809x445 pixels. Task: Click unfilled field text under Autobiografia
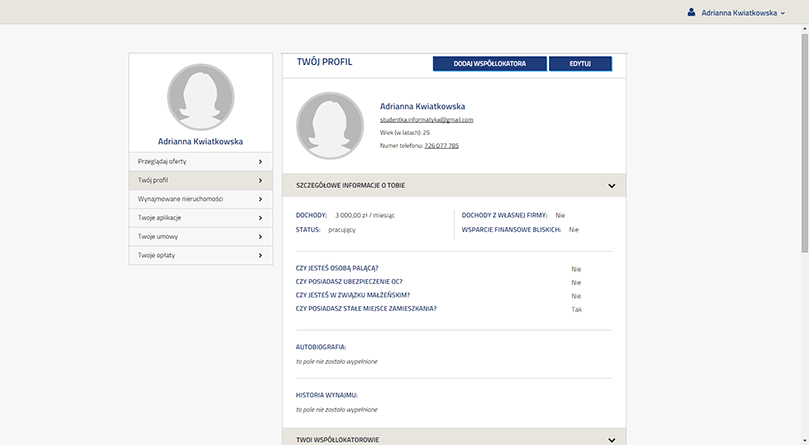click(x=336, y=362)
